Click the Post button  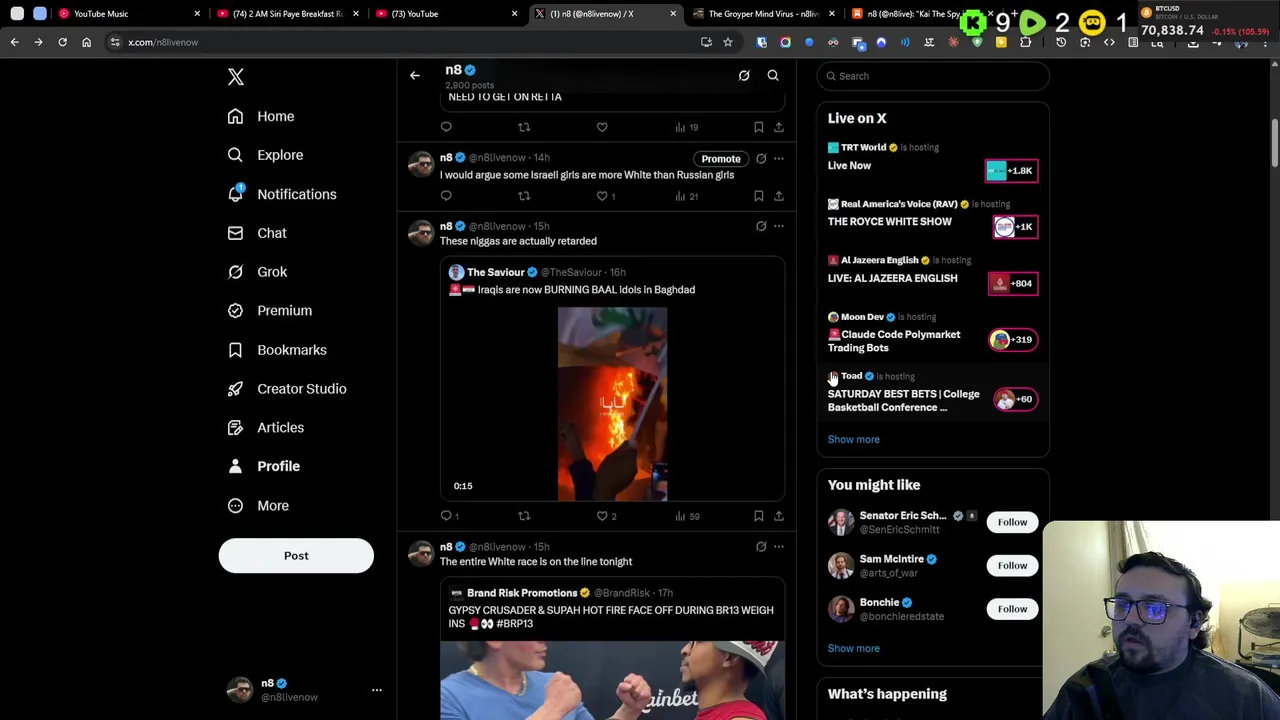pyautogui.click(x=296, y=556)
